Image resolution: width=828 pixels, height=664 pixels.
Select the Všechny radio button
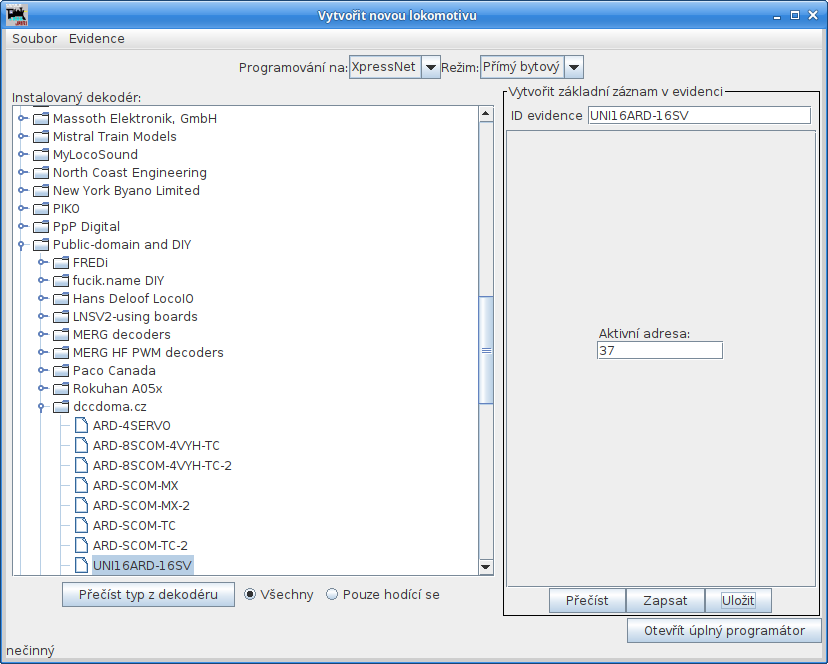click(x=251, y=594)
